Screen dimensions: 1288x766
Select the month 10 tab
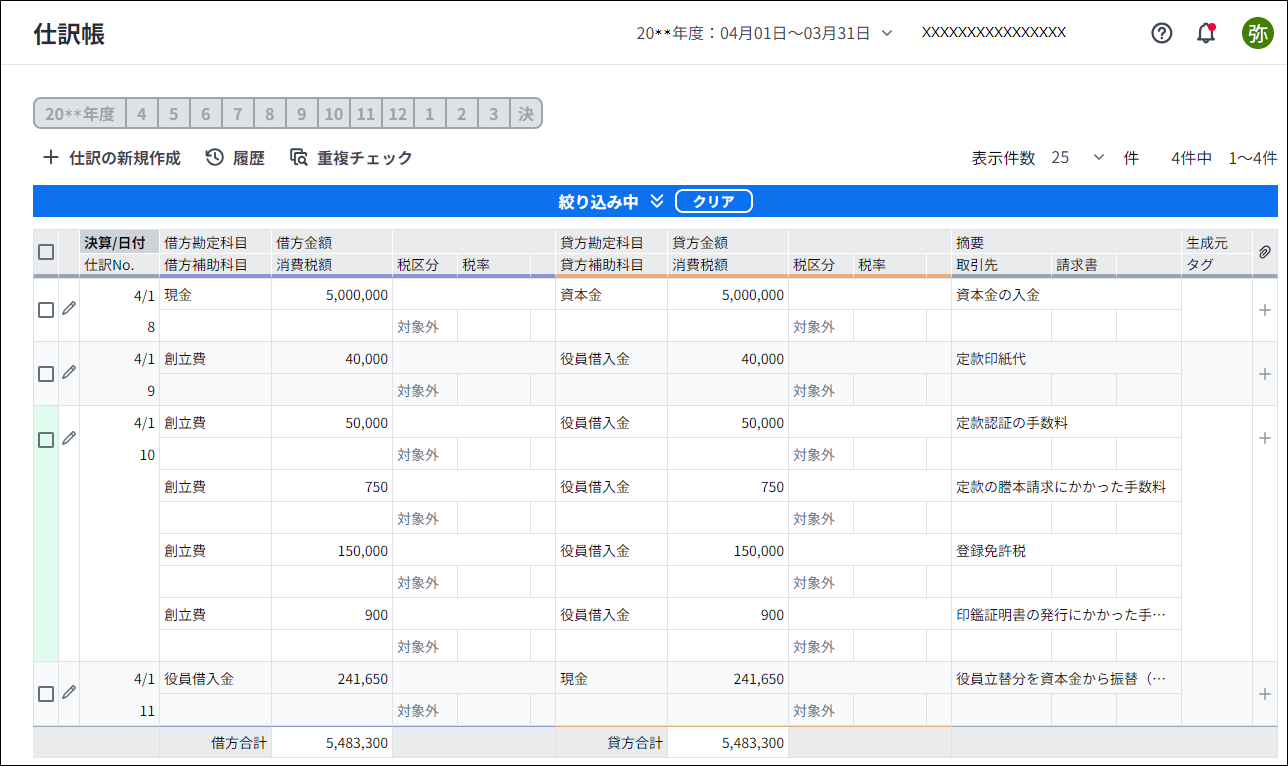333,114
